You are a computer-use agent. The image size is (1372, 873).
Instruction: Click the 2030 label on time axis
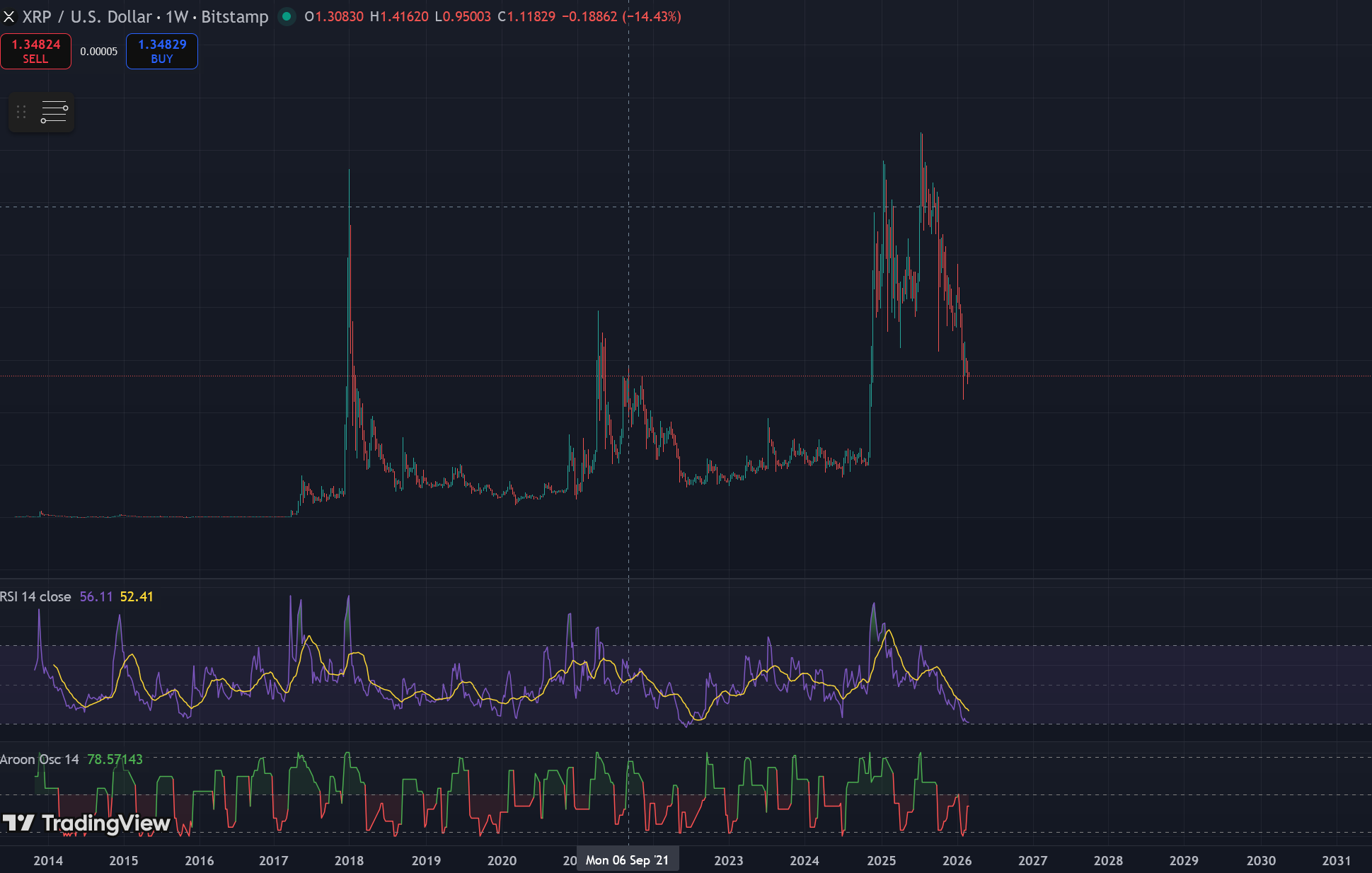point(1260,860)
